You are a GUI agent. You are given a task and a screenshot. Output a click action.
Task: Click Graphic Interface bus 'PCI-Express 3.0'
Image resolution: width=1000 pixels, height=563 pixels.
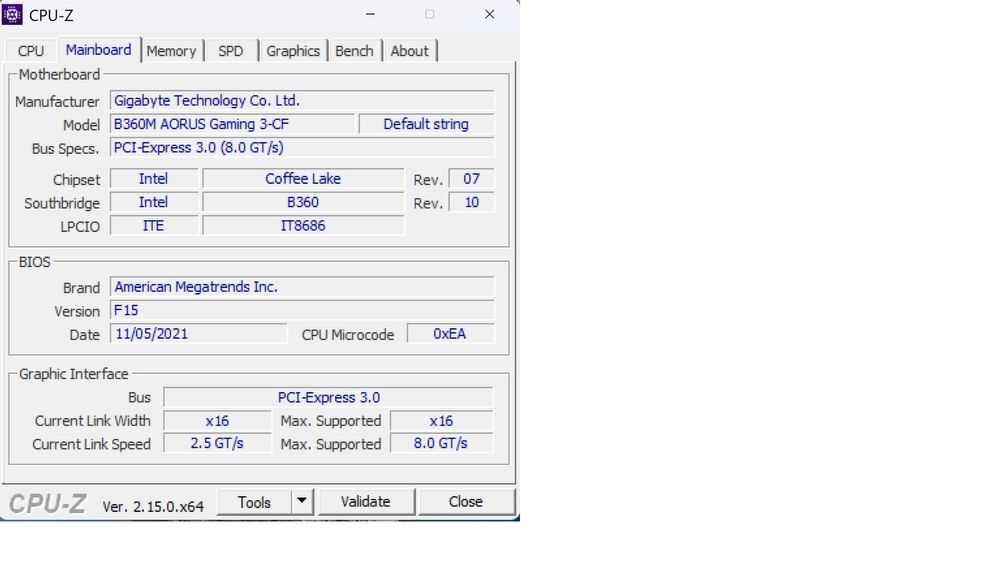[x=328, y=397]
